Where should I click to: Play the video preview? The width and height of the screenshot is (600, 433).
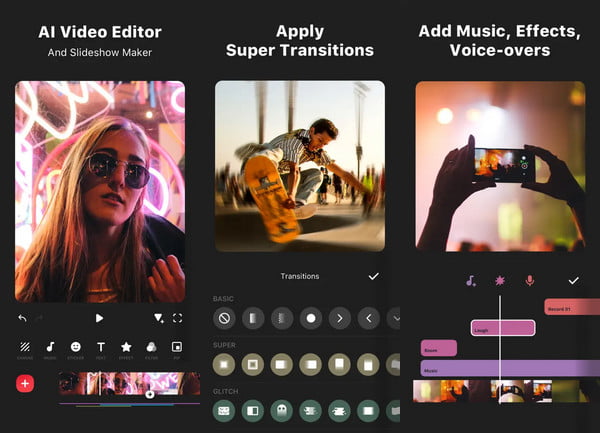tap(99, 318)
